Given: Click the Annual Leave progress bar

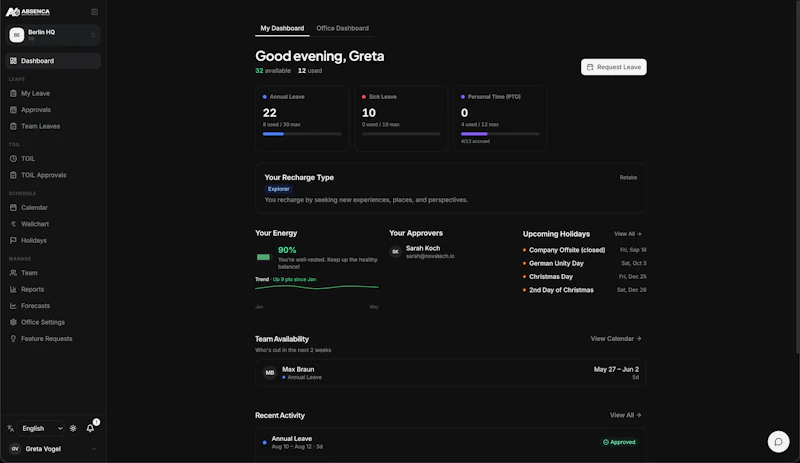Looking at the screenshot, I should [x=302, y=134].
